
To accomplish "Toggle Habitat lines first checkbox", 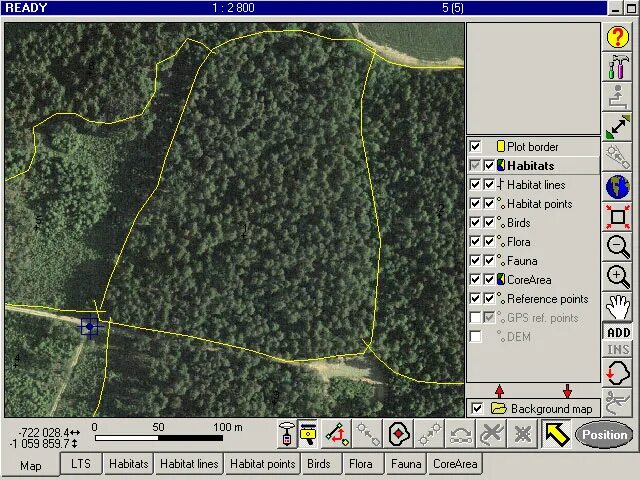I will pos(475,184).
